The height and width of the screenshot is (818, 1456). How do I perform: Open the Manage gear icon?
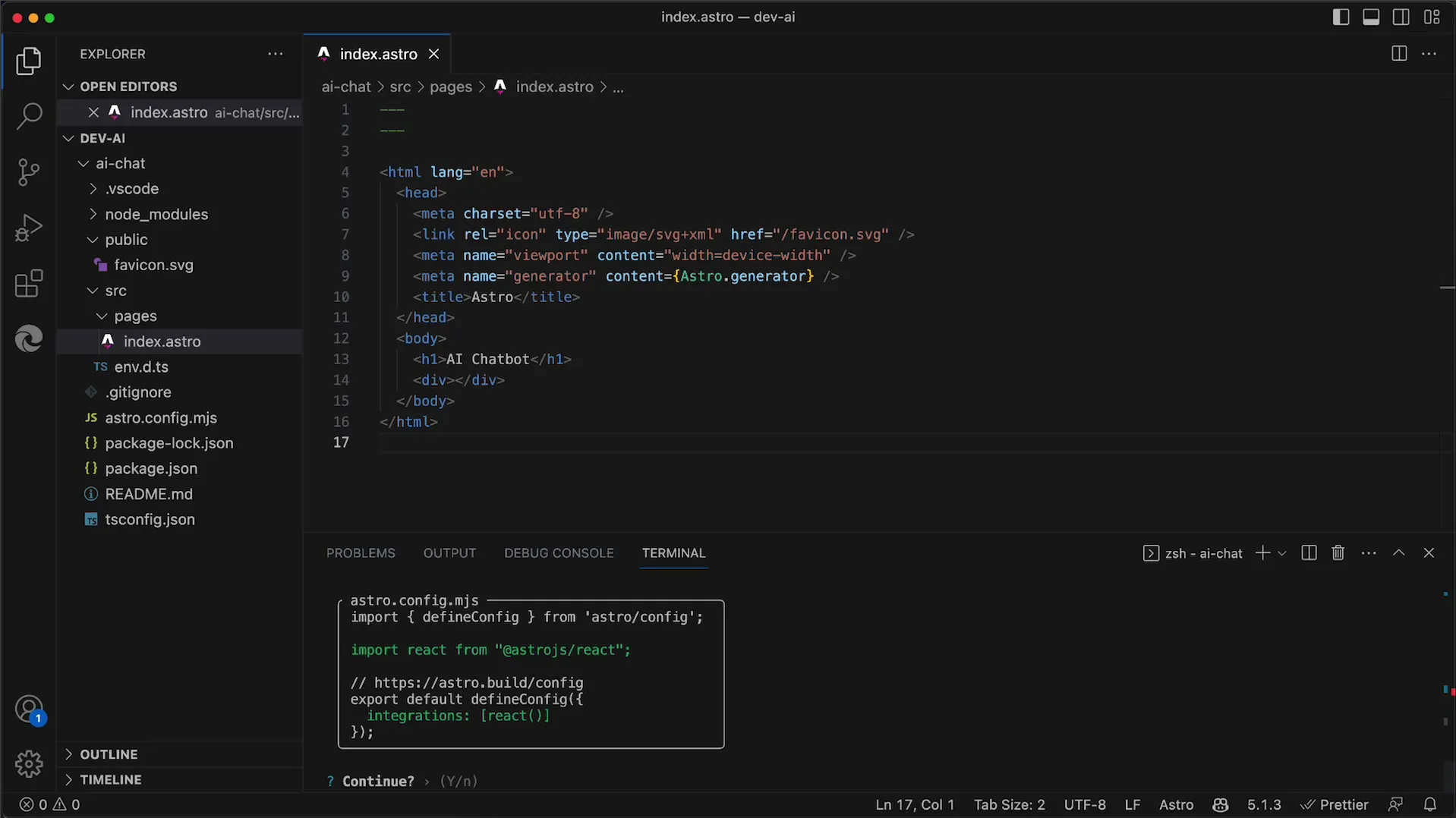pos(29,763)
